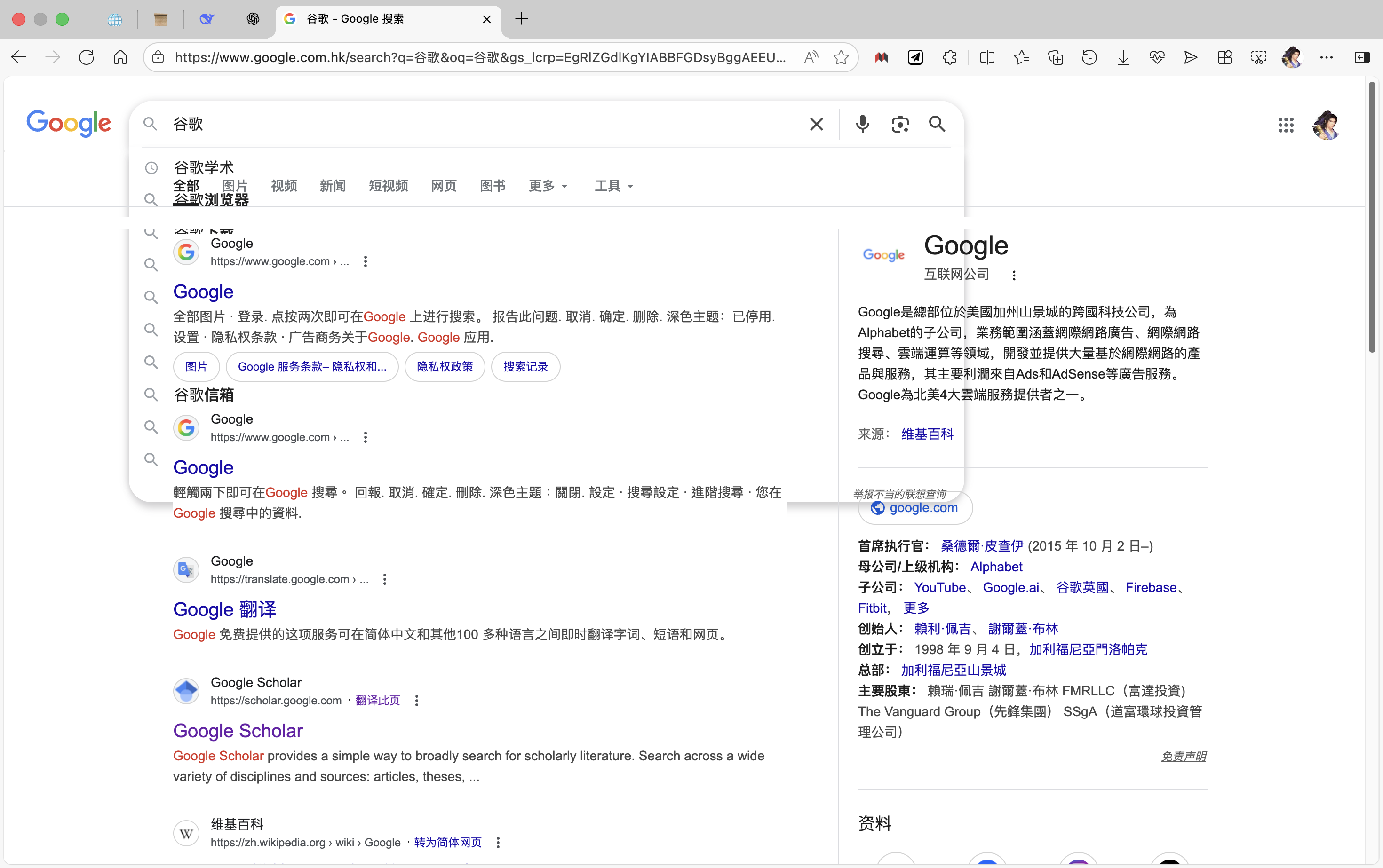Open browser History with the clock icon
The height and width of the screenshot is (868, 1383).
[x=1089, y=57]
